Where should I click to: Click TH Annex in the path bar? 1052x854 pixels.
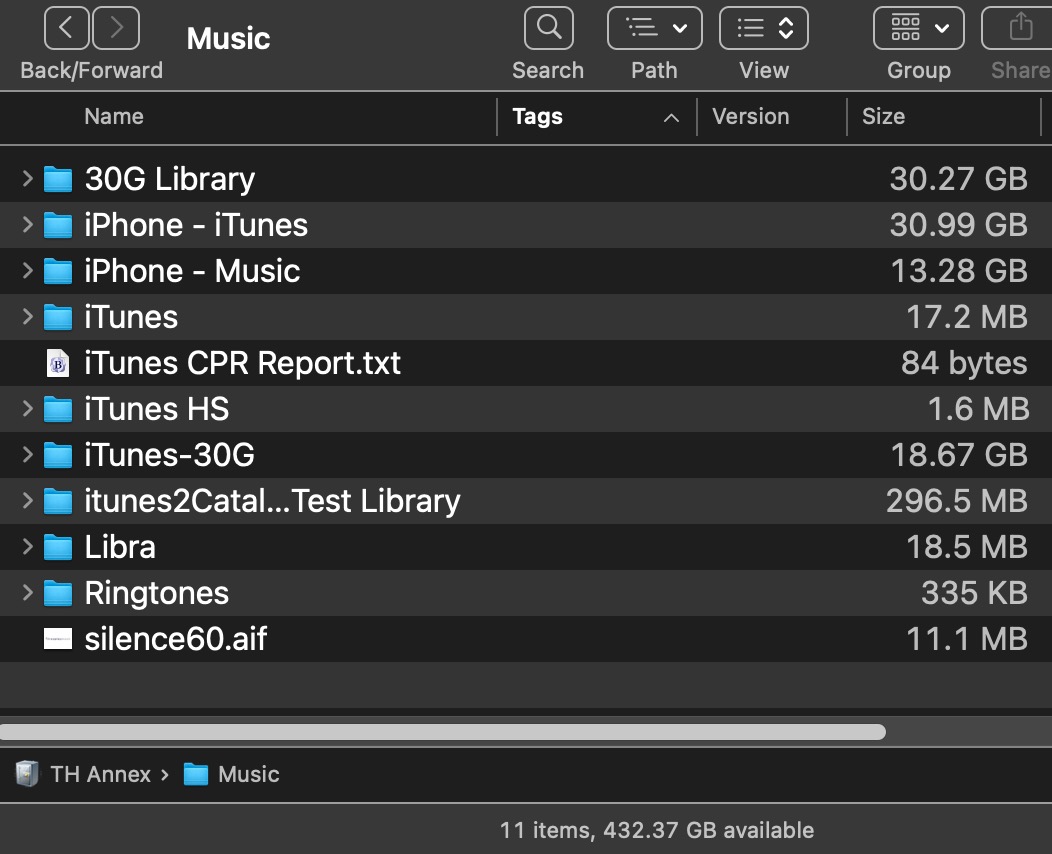[x=101, y=774]
